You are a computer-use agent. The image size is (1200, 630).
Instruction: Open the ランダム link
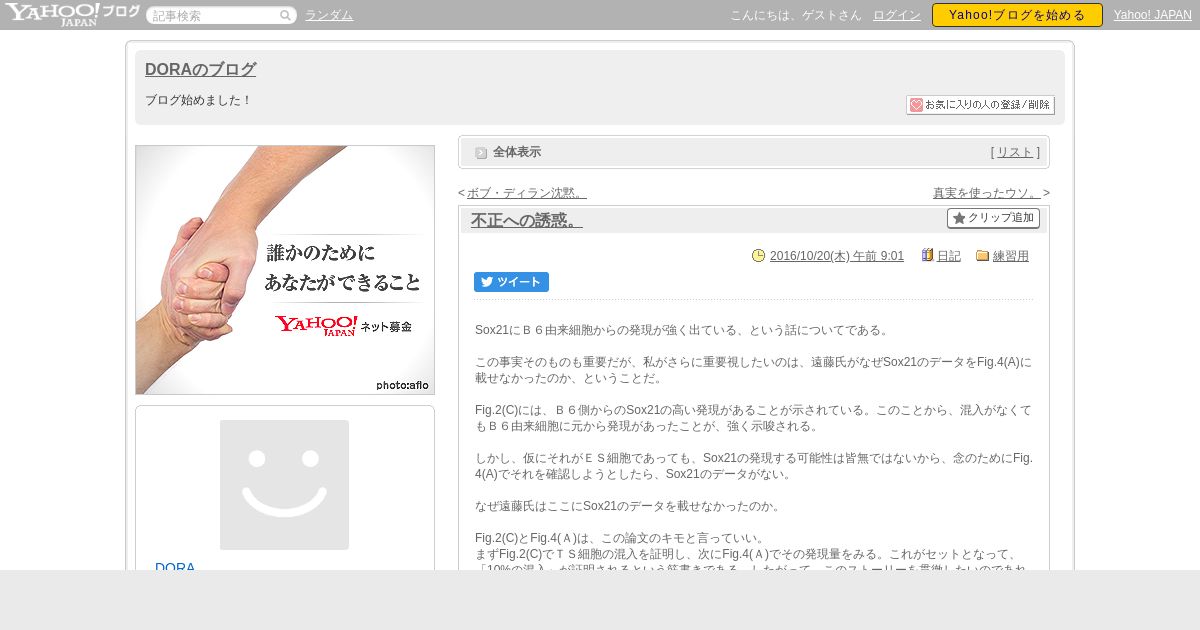[329, 15]
